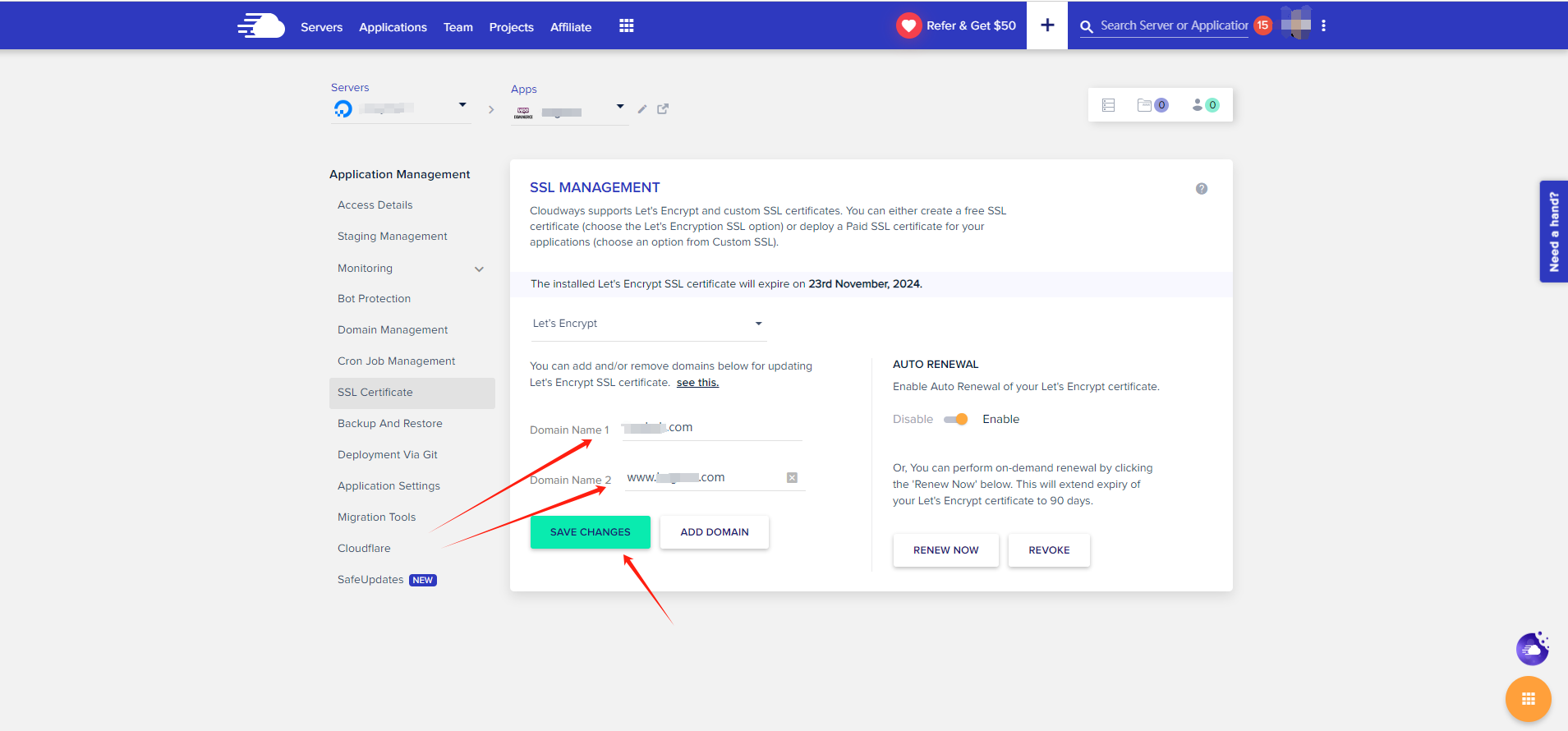Open the notifications badge showing 15
1568x731 pixels.
1262,25
